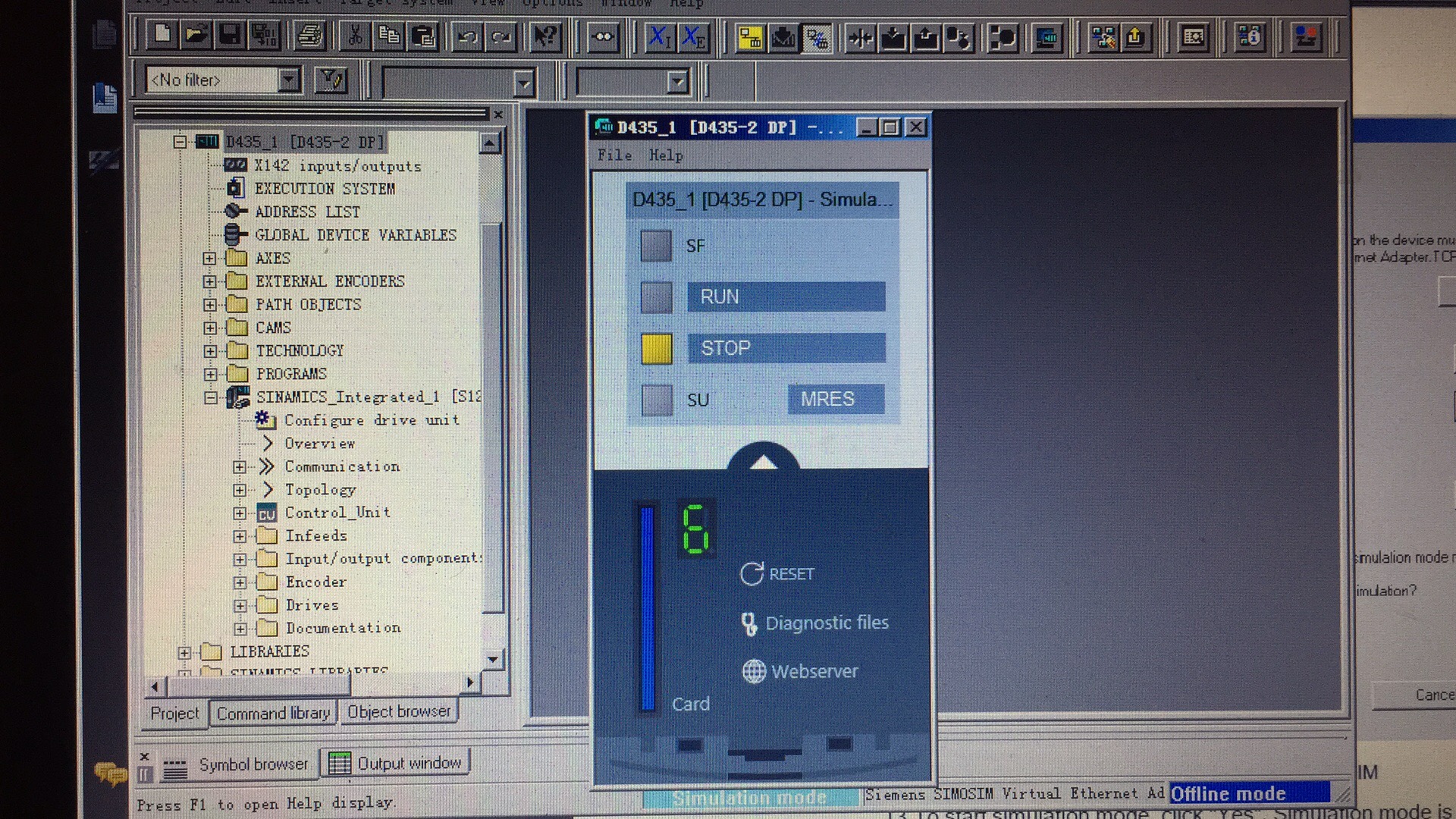Viewport: 1456px width, 819px height.
Task: Click the Print toolbar icon
Action: click(309, 36)
